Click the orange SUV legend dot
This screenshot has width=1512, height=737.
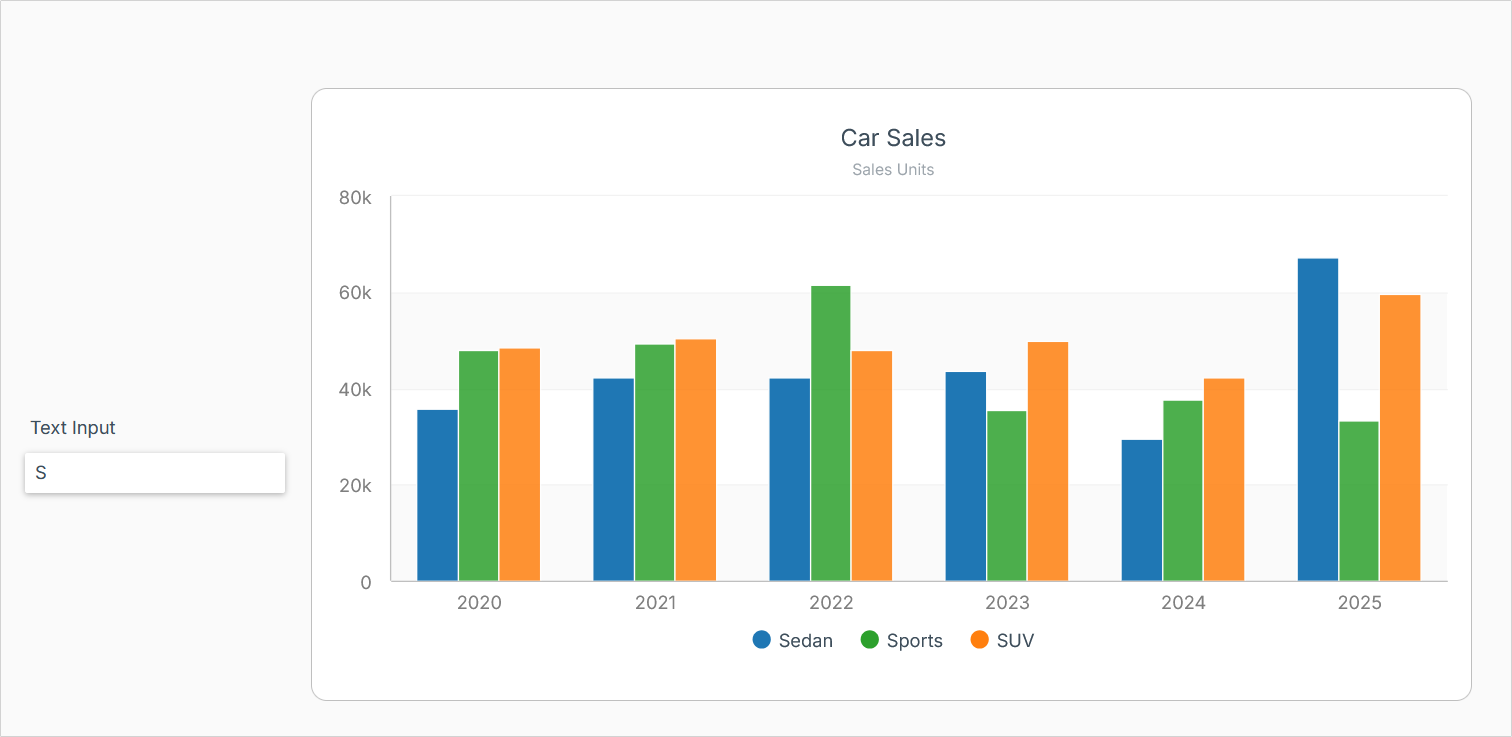980,640
